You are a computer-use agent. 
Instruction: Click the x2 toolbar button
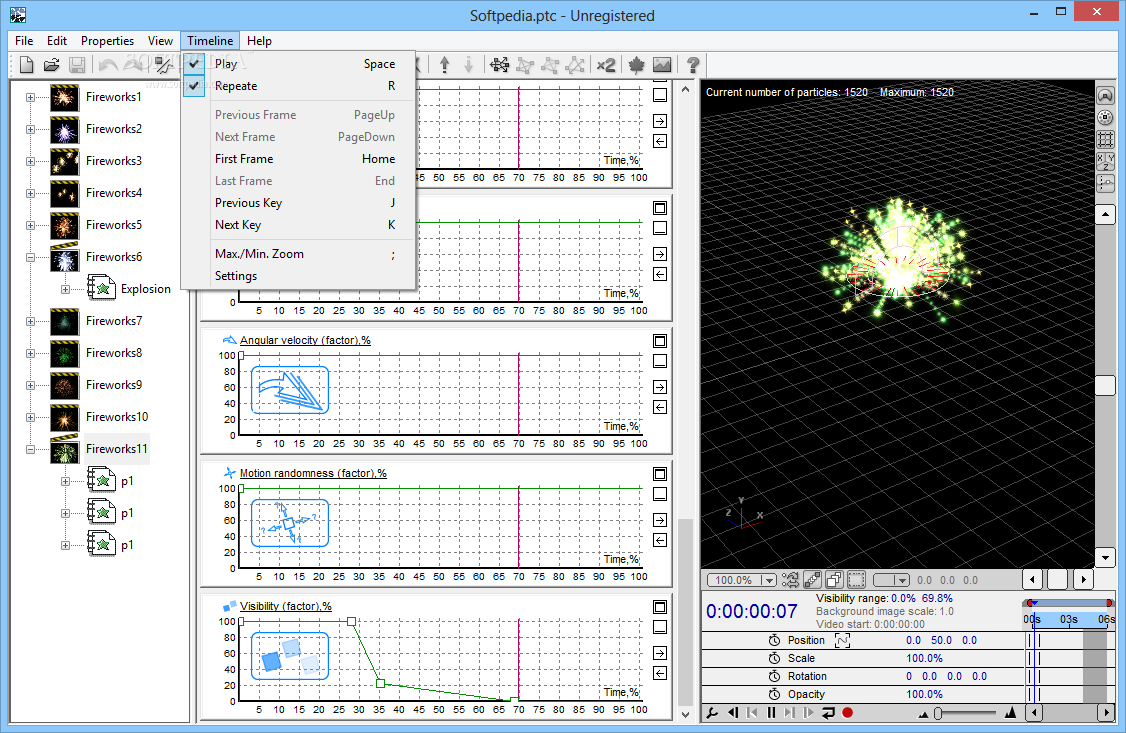tap(606, 65)
